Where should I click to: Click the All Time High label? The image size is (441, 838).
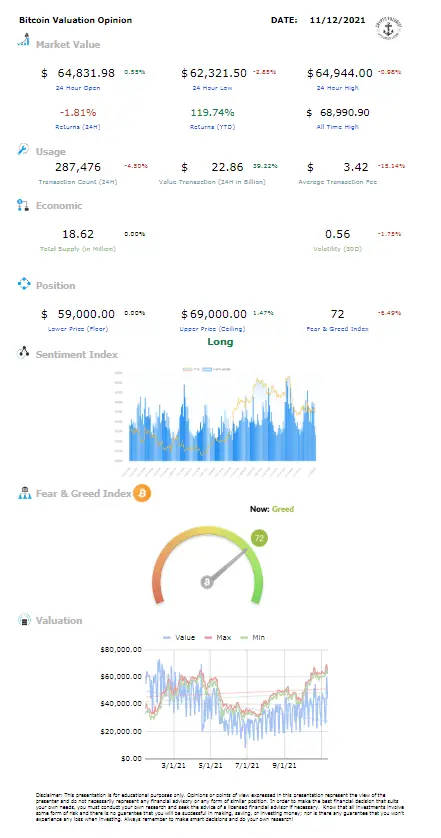337,127
